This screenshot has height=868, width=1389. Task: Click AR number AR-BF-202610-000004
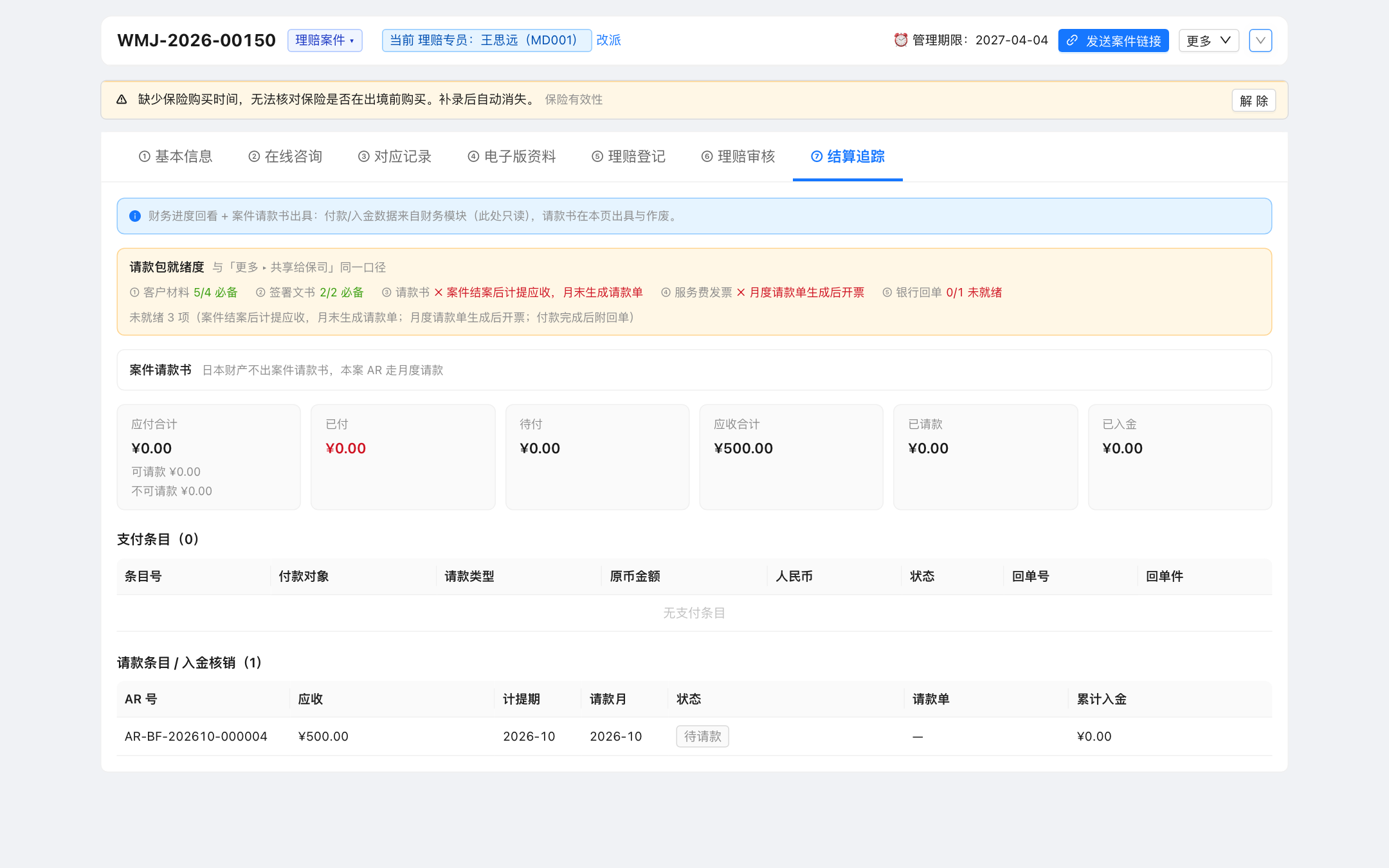click(196, 736)
